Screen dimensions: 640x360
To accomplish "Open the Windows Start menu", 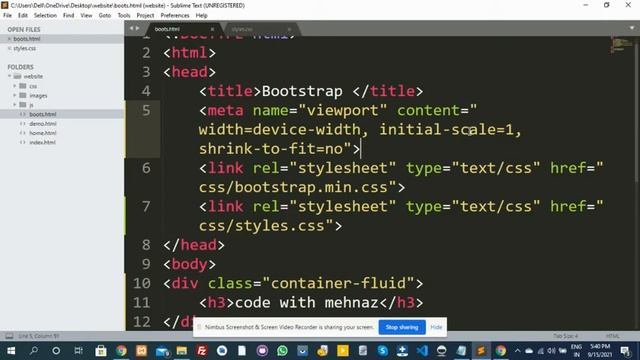I will 11,351.
